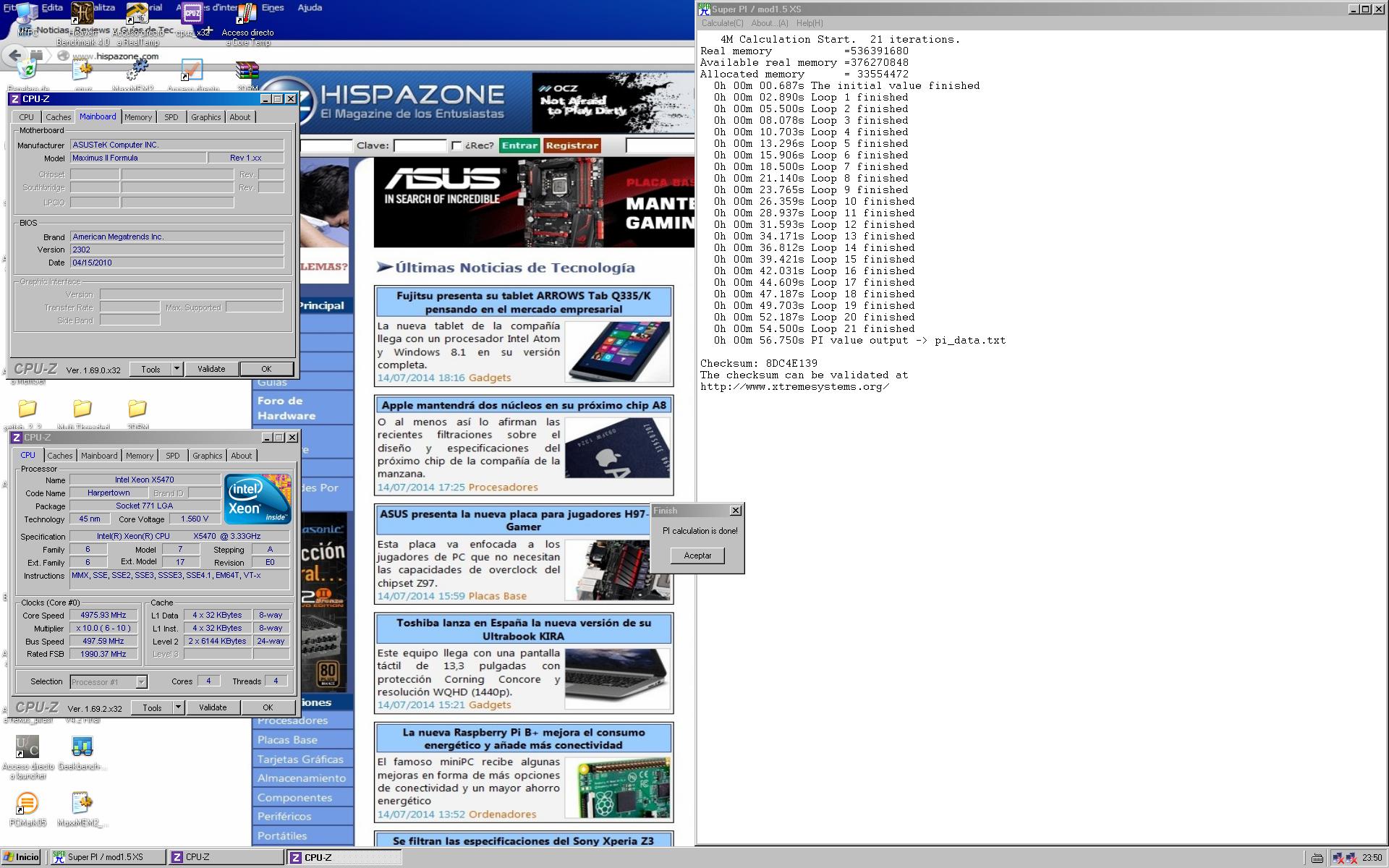Launch cpuz_x32 desktop icon
This screenshot has width=1389, height=868.
click(192, 14)
